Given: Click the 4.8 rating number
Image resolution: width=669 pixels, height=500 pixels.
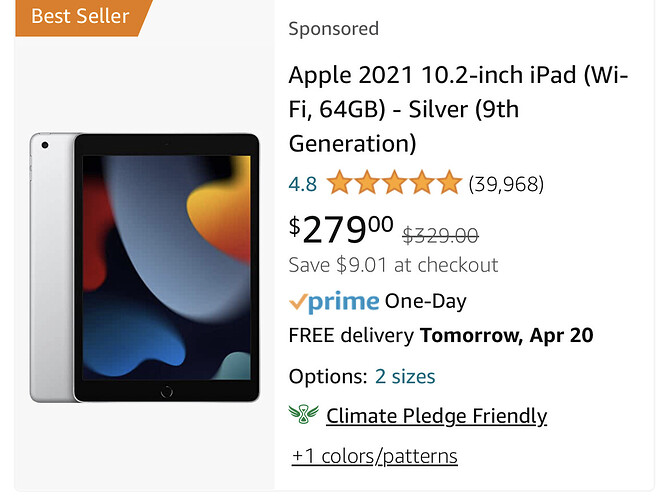Looking at the screenshot, I should tap(303, 184).
